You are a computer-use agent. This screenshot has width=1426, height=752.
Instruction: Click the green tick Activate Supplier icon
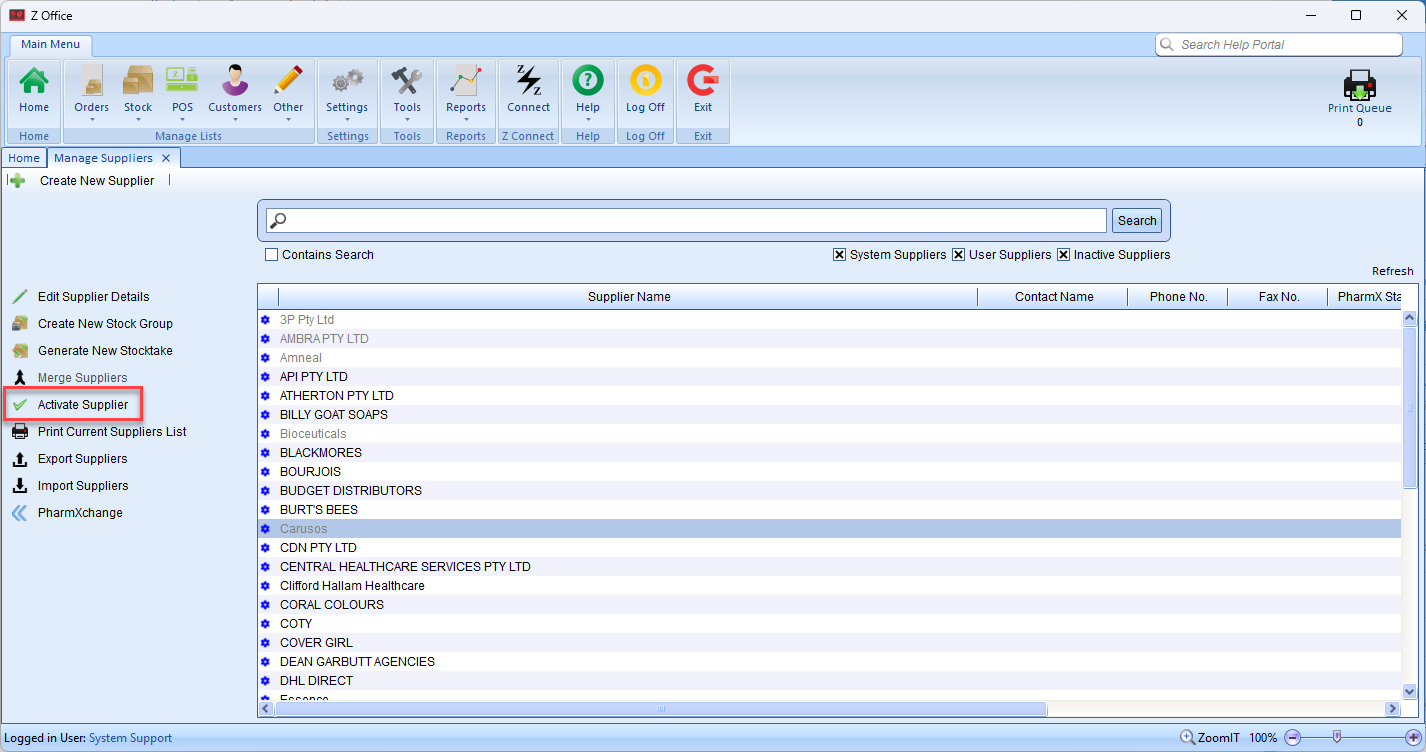(19, 405)
